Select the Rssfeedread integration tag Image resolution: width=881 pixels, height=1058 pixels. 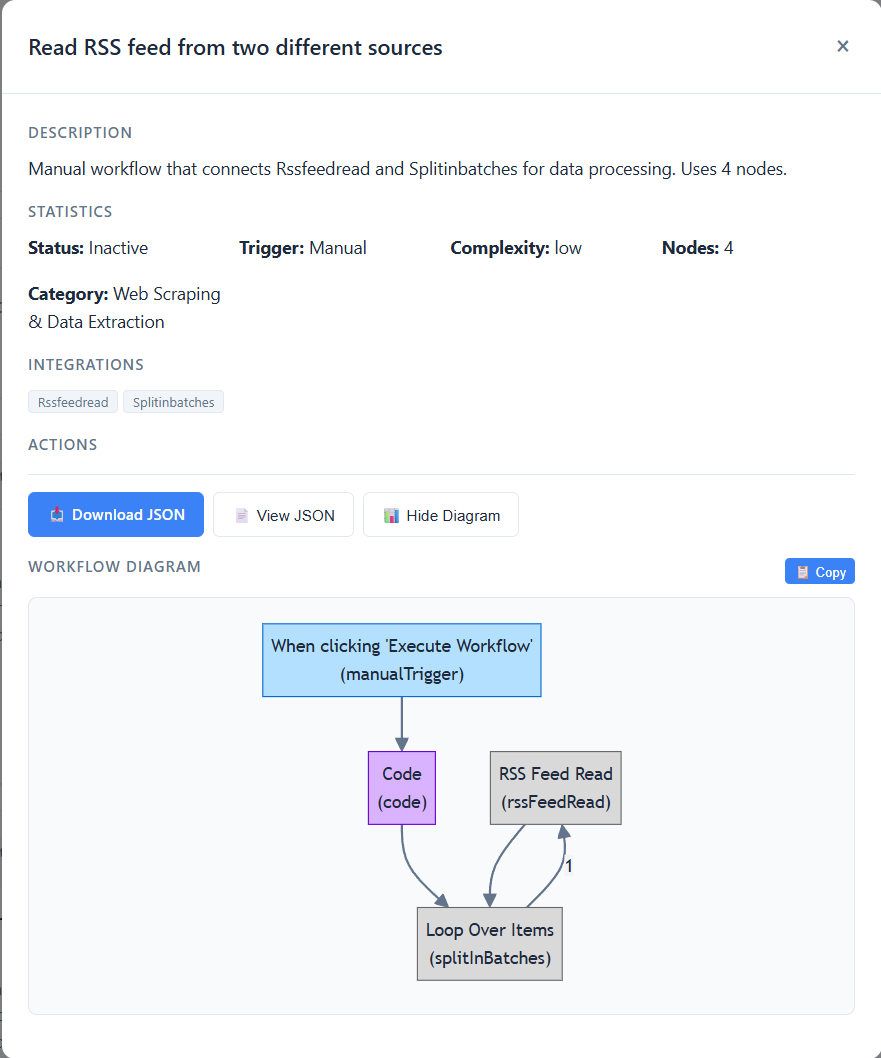pos(73,402)
